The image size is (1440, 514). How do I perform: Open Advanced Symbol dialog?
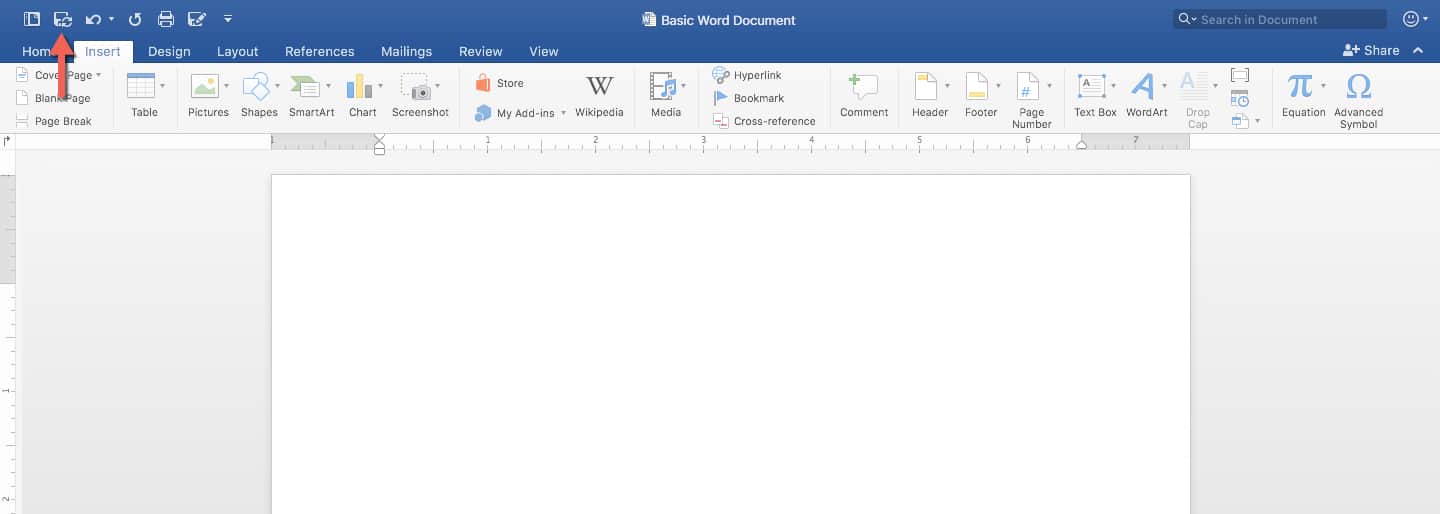(1358, 96)
